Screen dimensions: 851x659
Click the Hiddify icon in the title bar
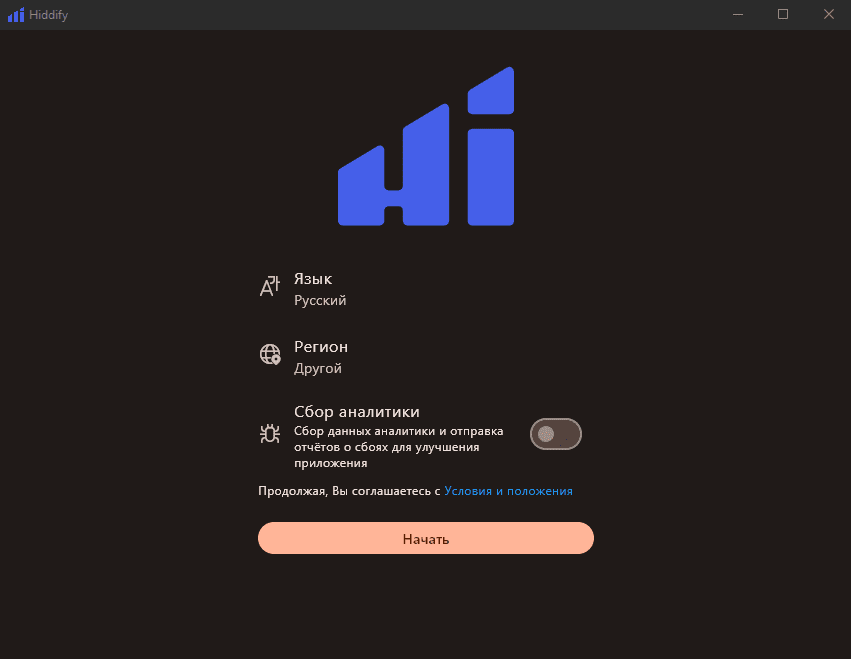point(15,14)
